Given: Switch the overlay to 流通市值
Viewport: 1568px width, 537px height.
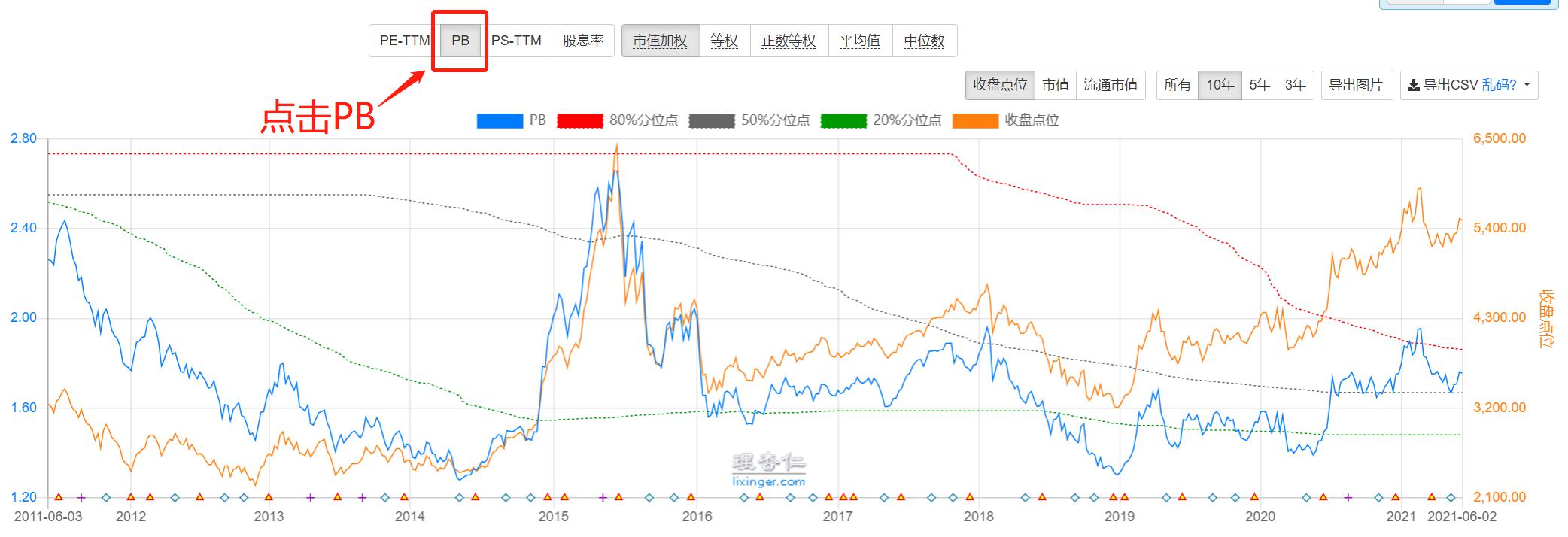Looking at the screenshot, I should pos(1111,85).
